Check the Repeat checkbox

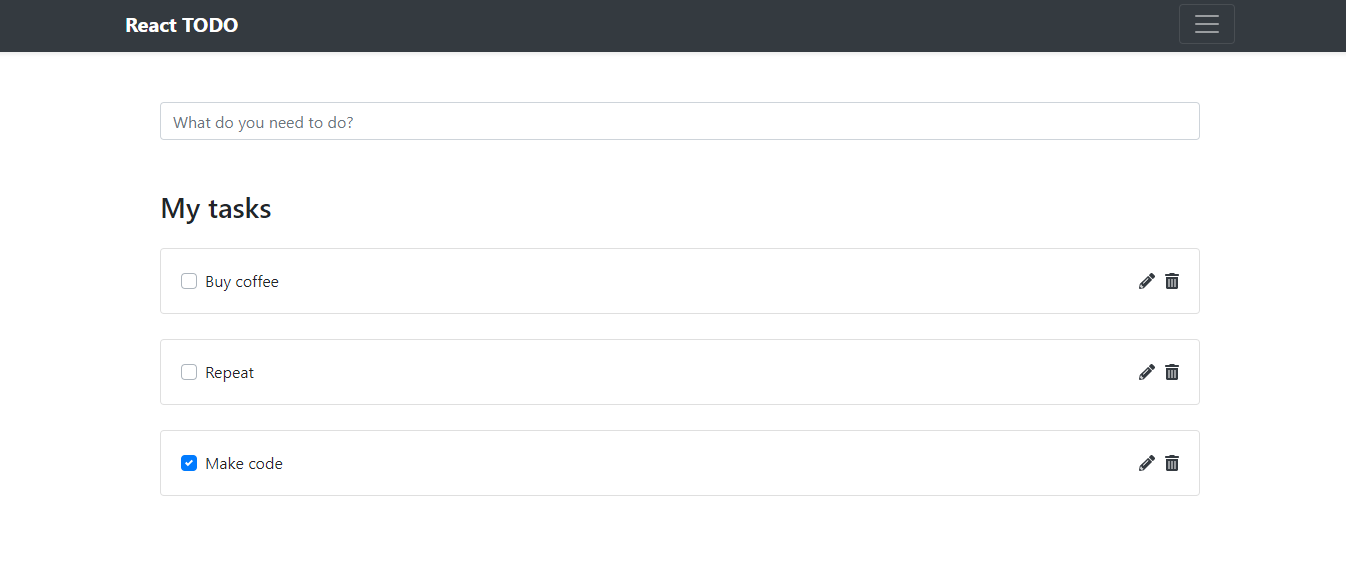click(189, 372)
